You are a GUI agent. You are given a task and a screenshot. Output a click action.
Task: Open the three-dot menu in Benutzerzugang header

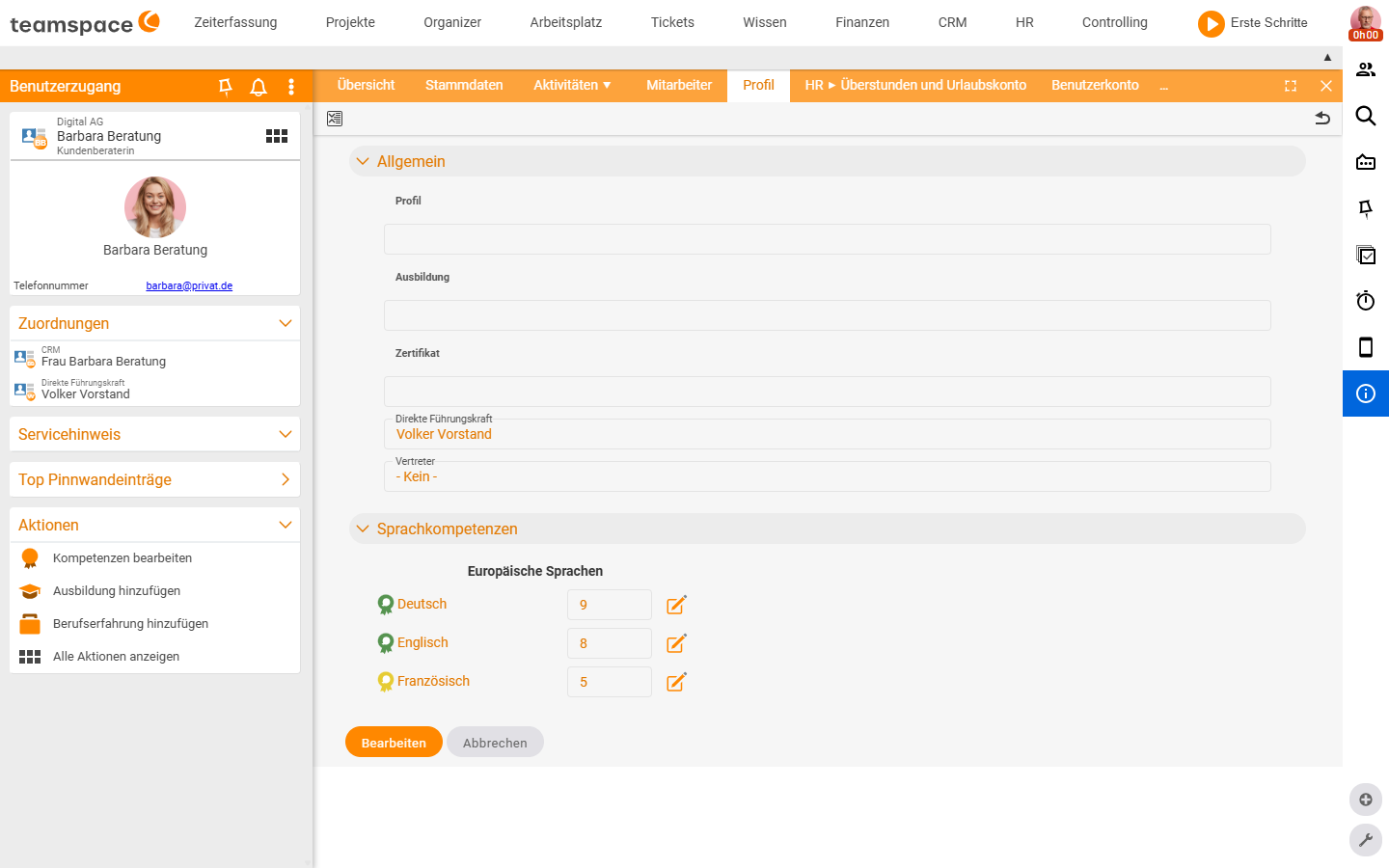[291, 87]
